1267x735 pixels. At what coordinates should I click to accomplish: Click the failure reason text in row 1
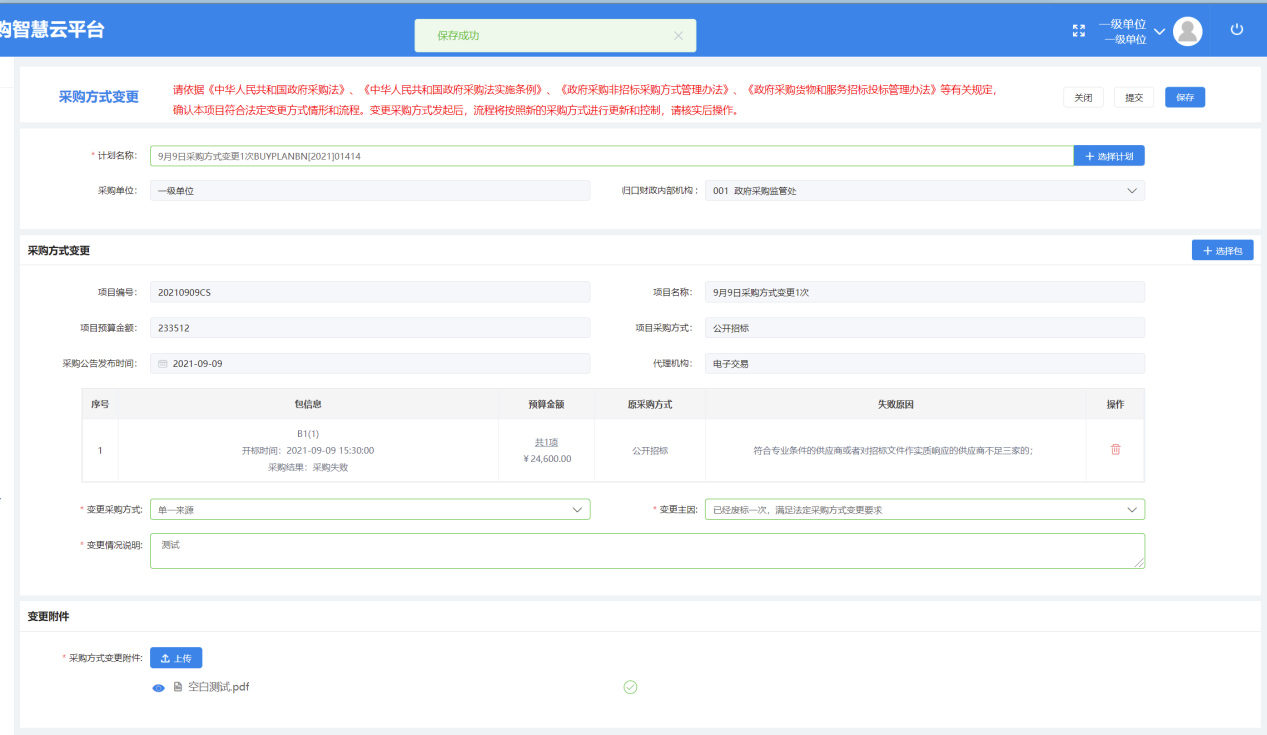coord(893,451)
